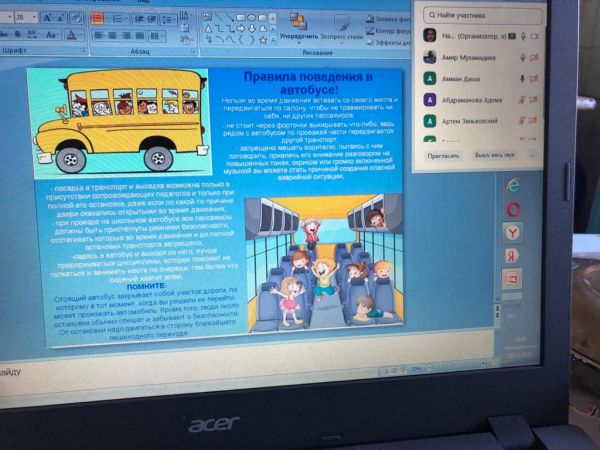Toggle camera for Артем Зиньковский
Viewport: 600px width, 450px height.
535,121
